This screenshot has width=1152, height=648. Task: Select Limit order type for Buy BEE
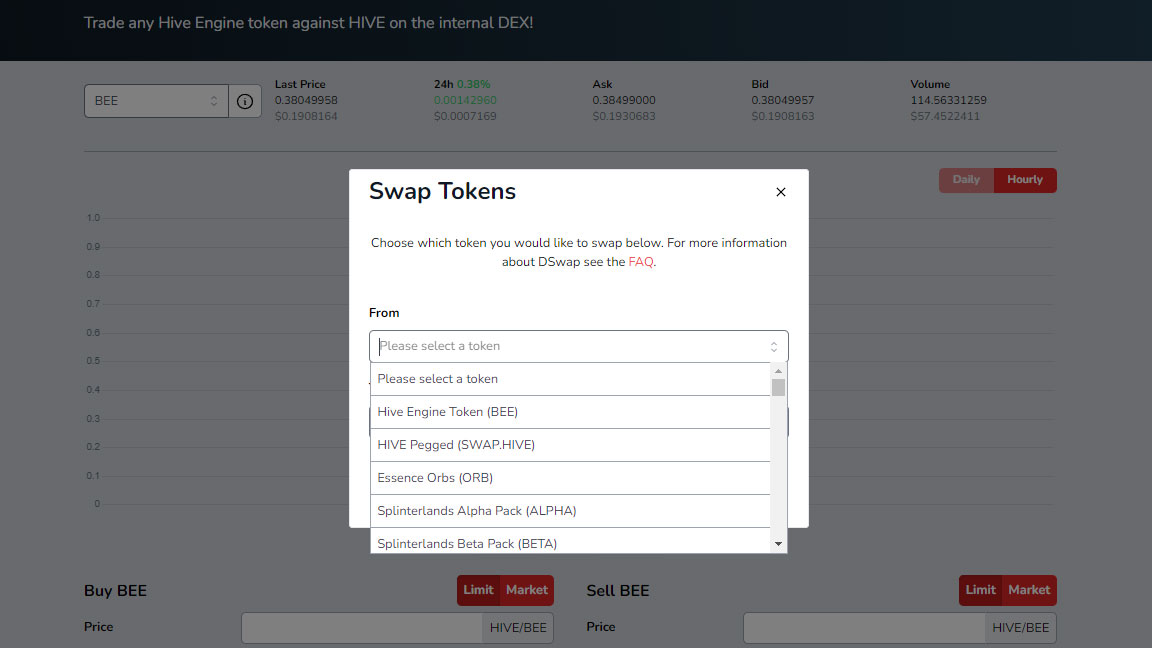click(x=478, y=590)
